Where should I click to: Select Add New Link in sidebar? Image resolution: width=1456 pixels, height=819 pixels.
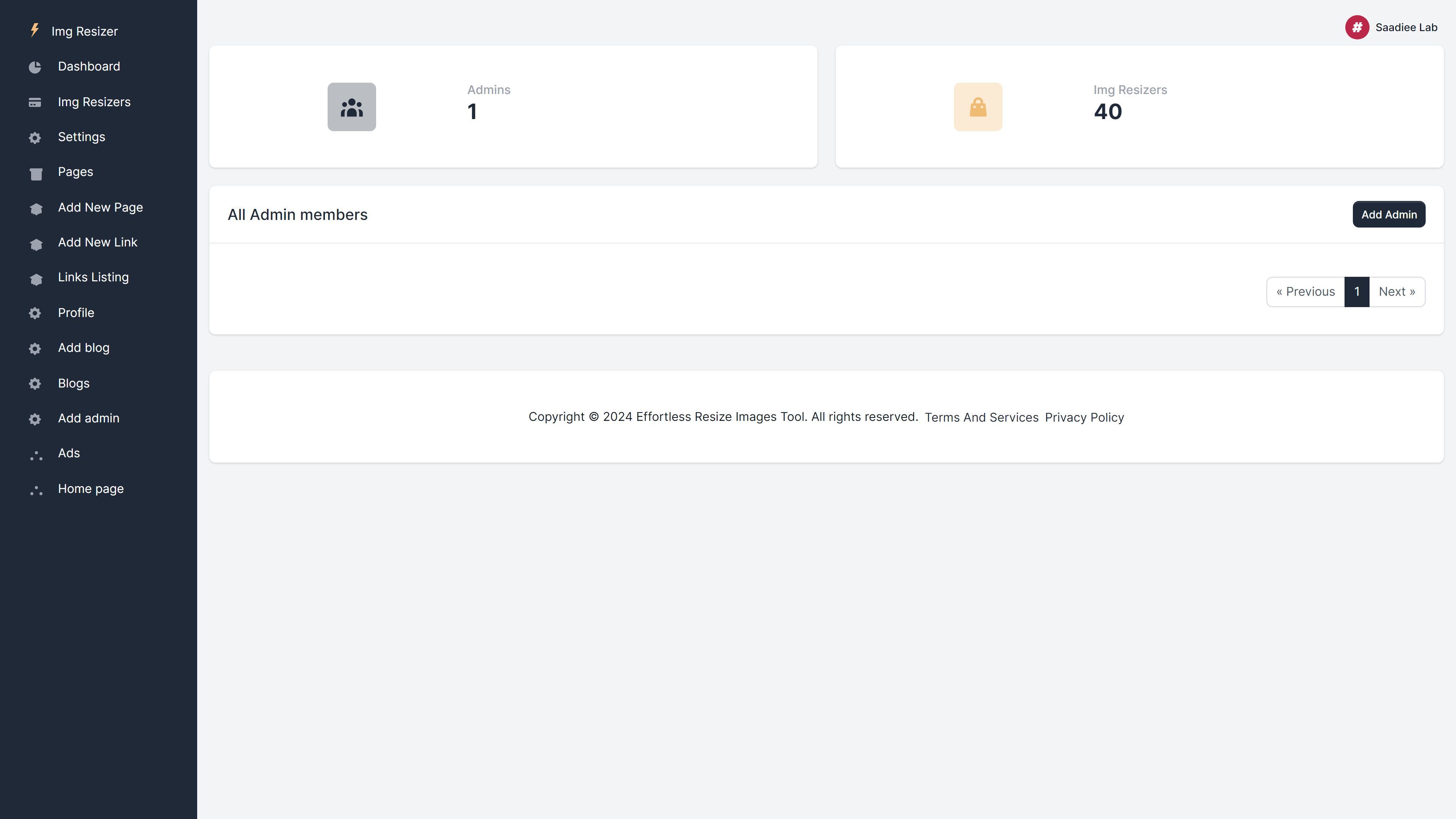(97, 242)
